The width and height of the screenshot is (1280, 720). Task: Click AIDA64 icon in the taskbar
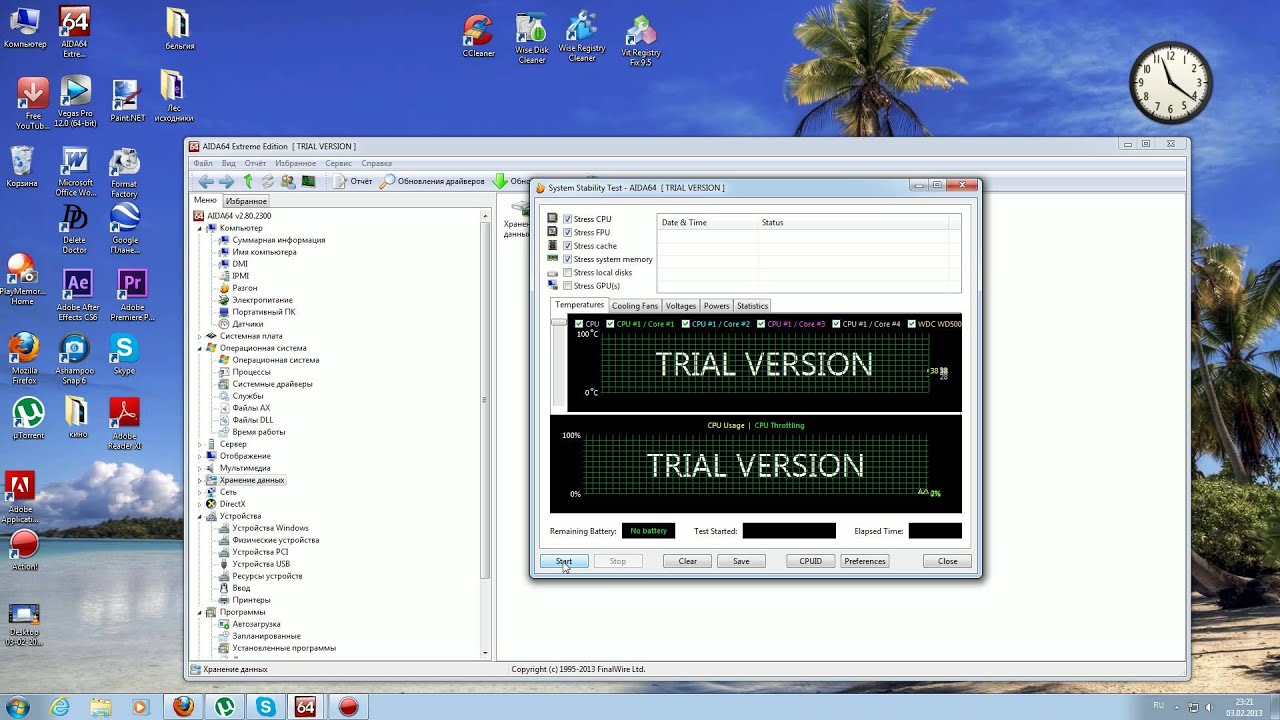pyautogui.click(x=306, y=706)
